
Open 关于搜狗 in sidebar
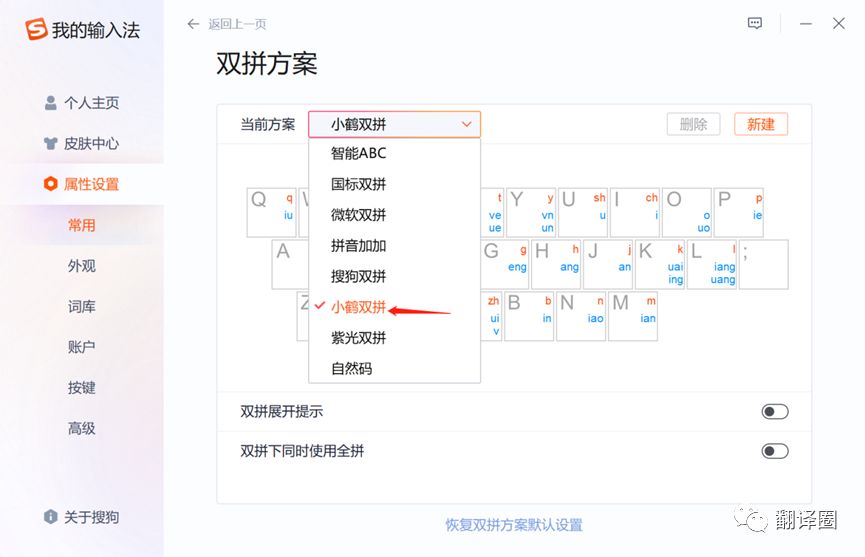82,517
